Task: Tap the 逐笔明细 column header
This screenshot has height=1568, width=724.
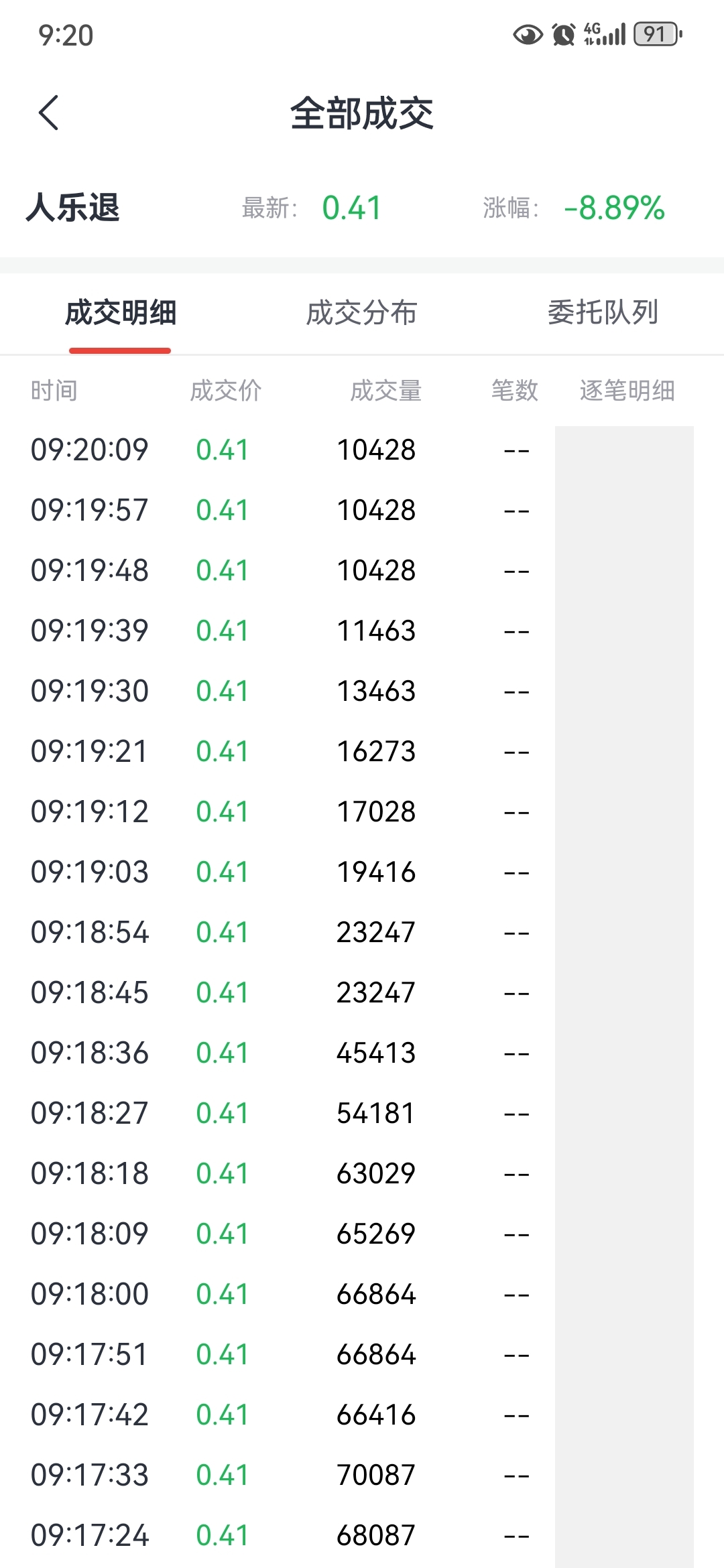Action: point(627,391)
